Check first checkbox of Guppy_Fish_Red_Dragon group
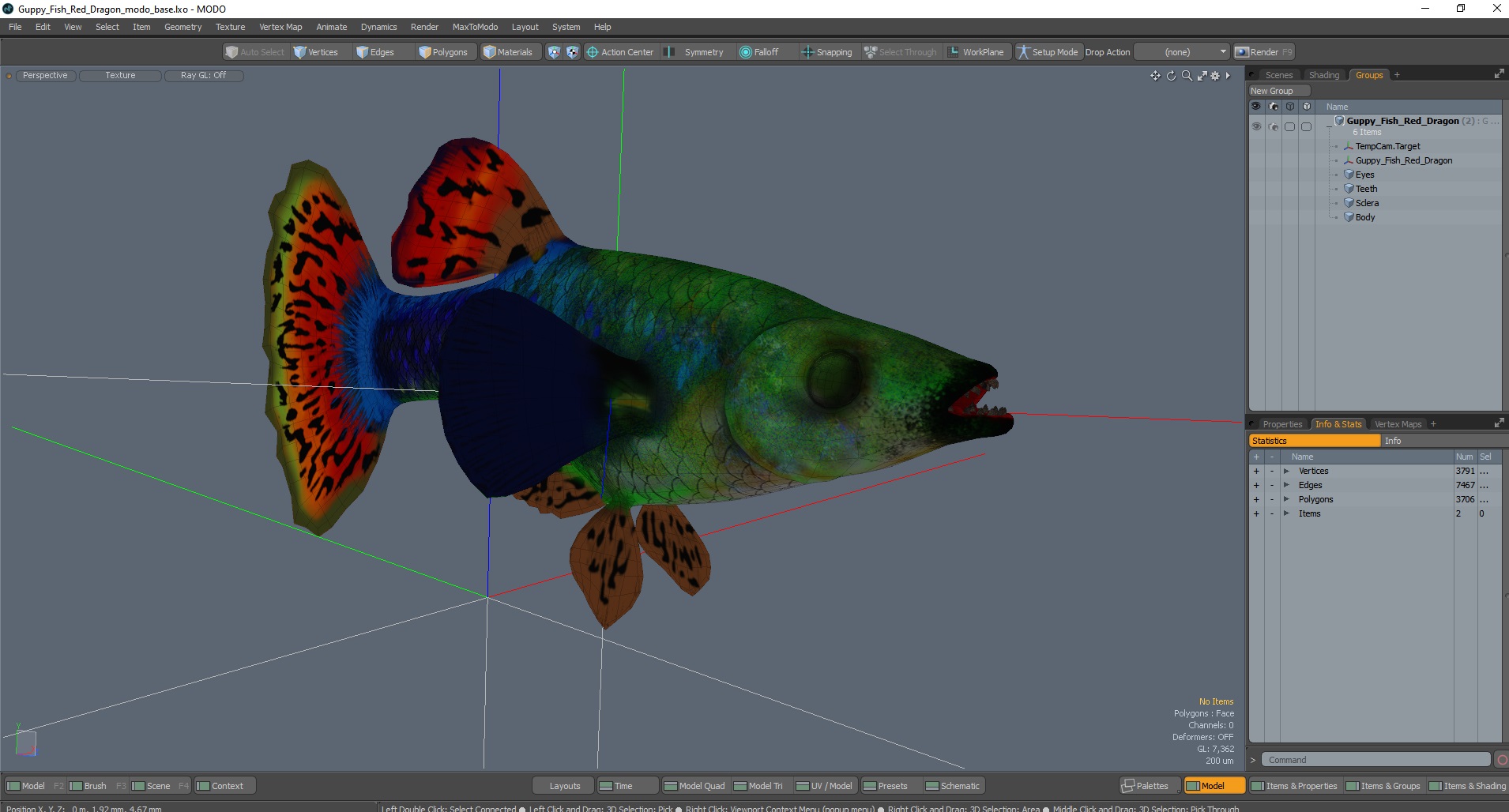This screenshot has height=812, width=1509. click(1289, 126)
